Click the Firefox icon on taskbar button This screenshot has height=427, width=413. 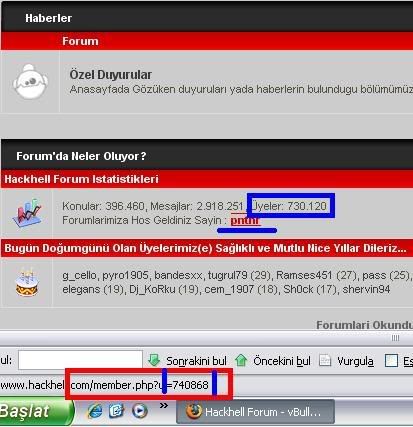(194, 412)
